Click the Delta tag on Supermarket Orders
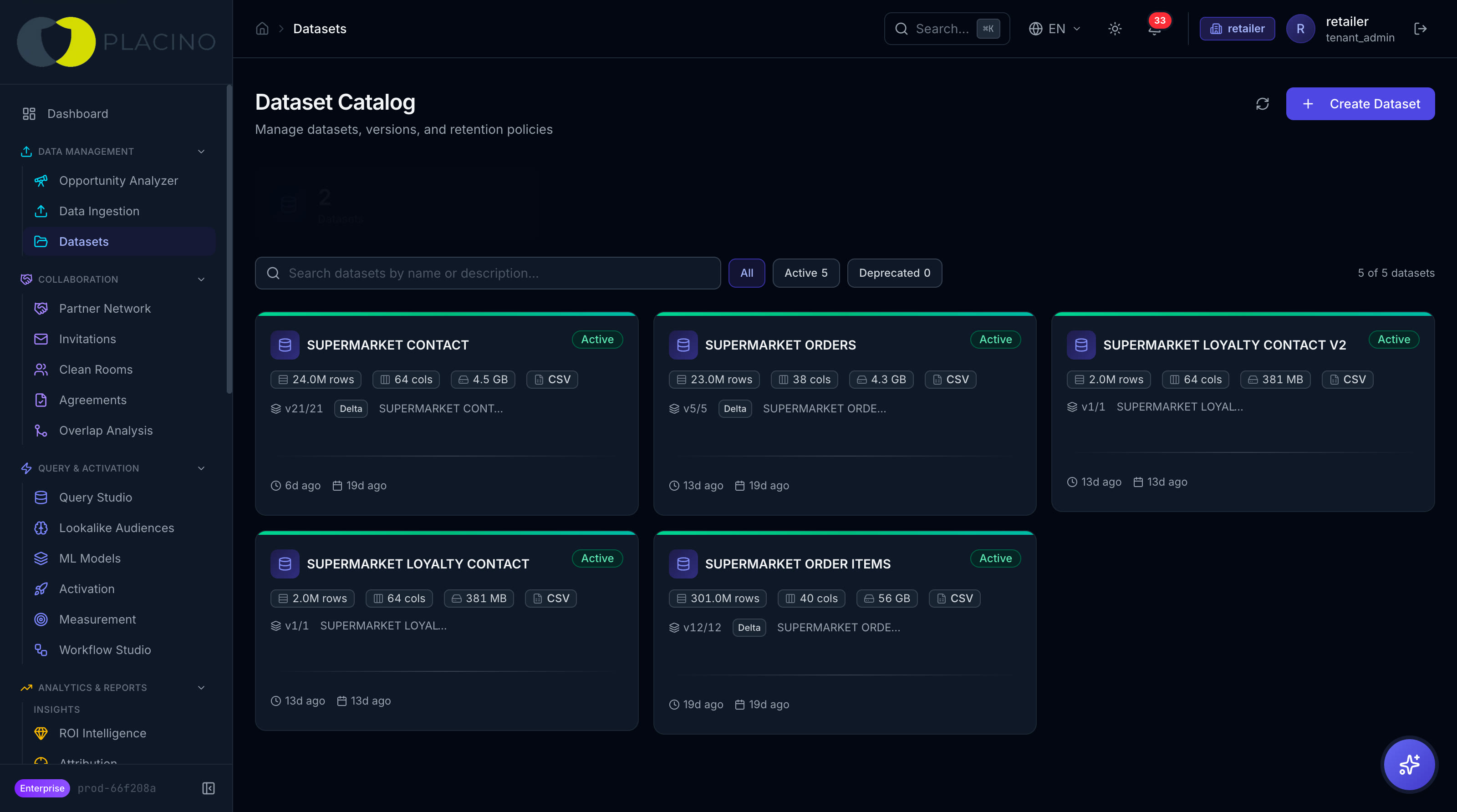 click(x=735, y=408)
